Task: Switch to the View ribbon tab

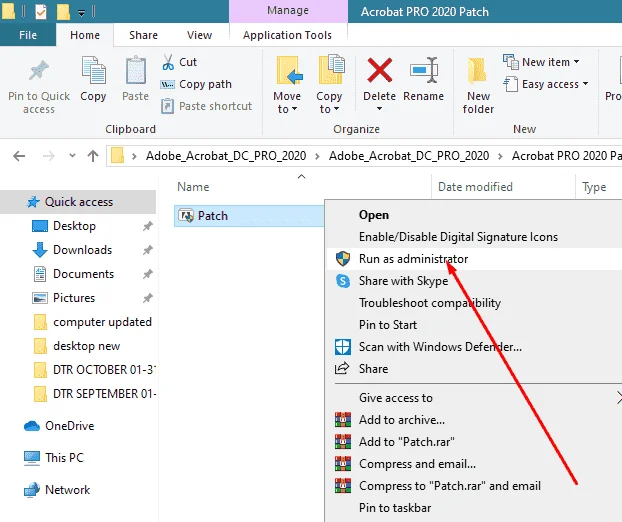Action: coord(200,35)
